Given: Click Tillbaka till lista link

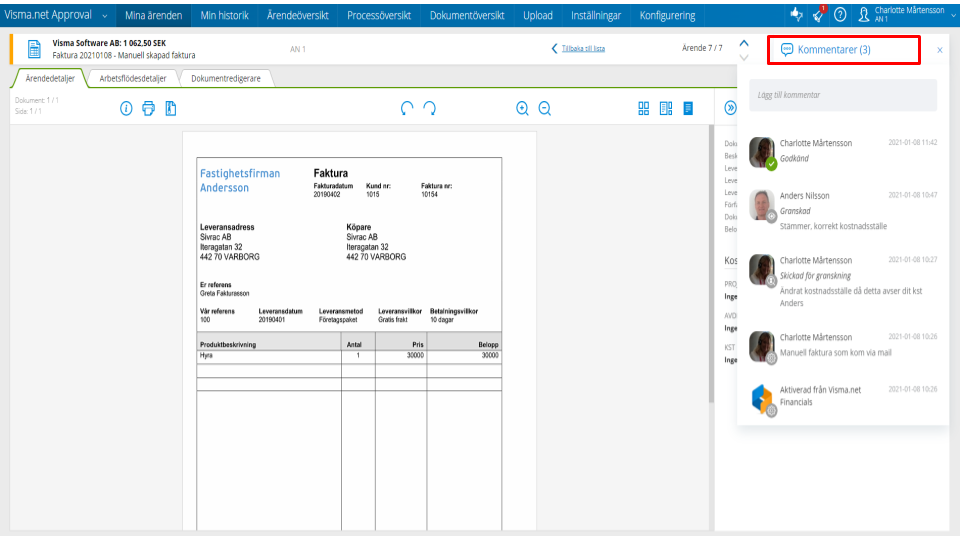Looking at the screenshot, I should coord(582,48).
